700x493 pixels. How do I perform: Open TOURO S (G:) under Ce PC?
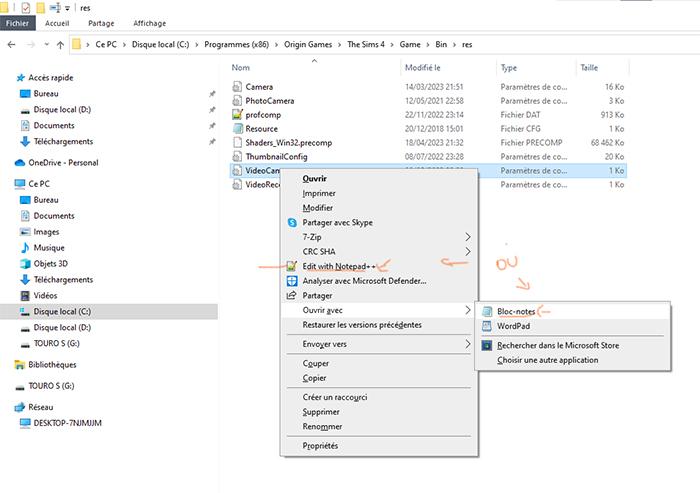pyautogui.click(x=56, y=343)
